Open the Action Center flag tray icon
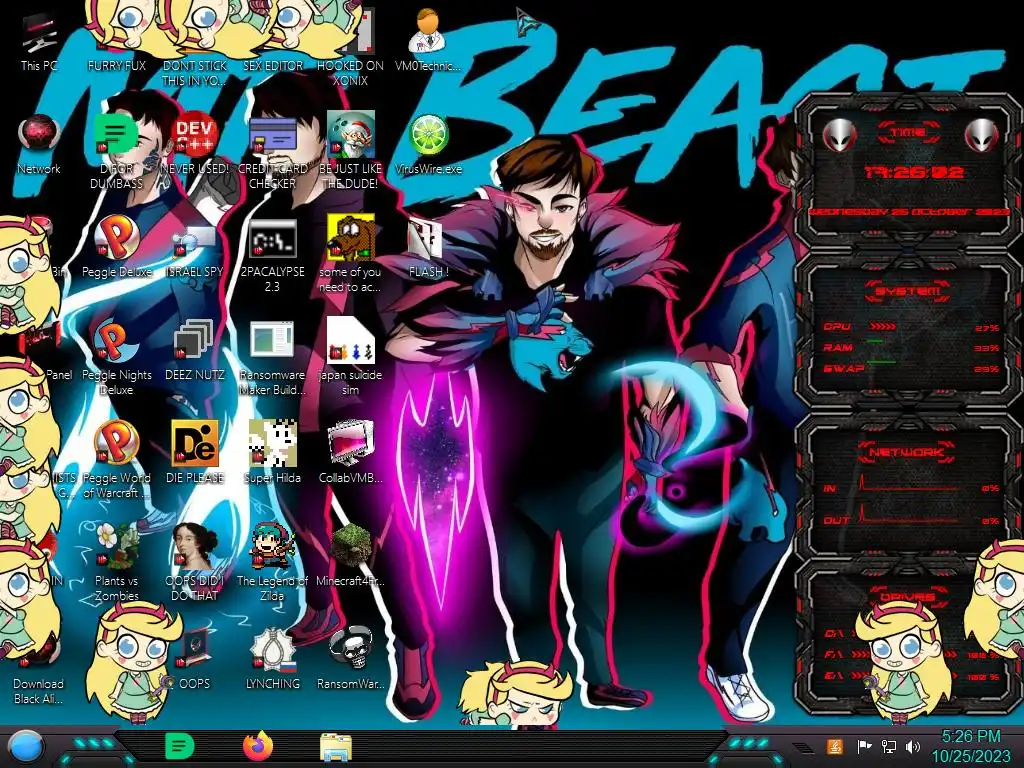The height and width of the screenshot is (768, 1024). (864, 747)
